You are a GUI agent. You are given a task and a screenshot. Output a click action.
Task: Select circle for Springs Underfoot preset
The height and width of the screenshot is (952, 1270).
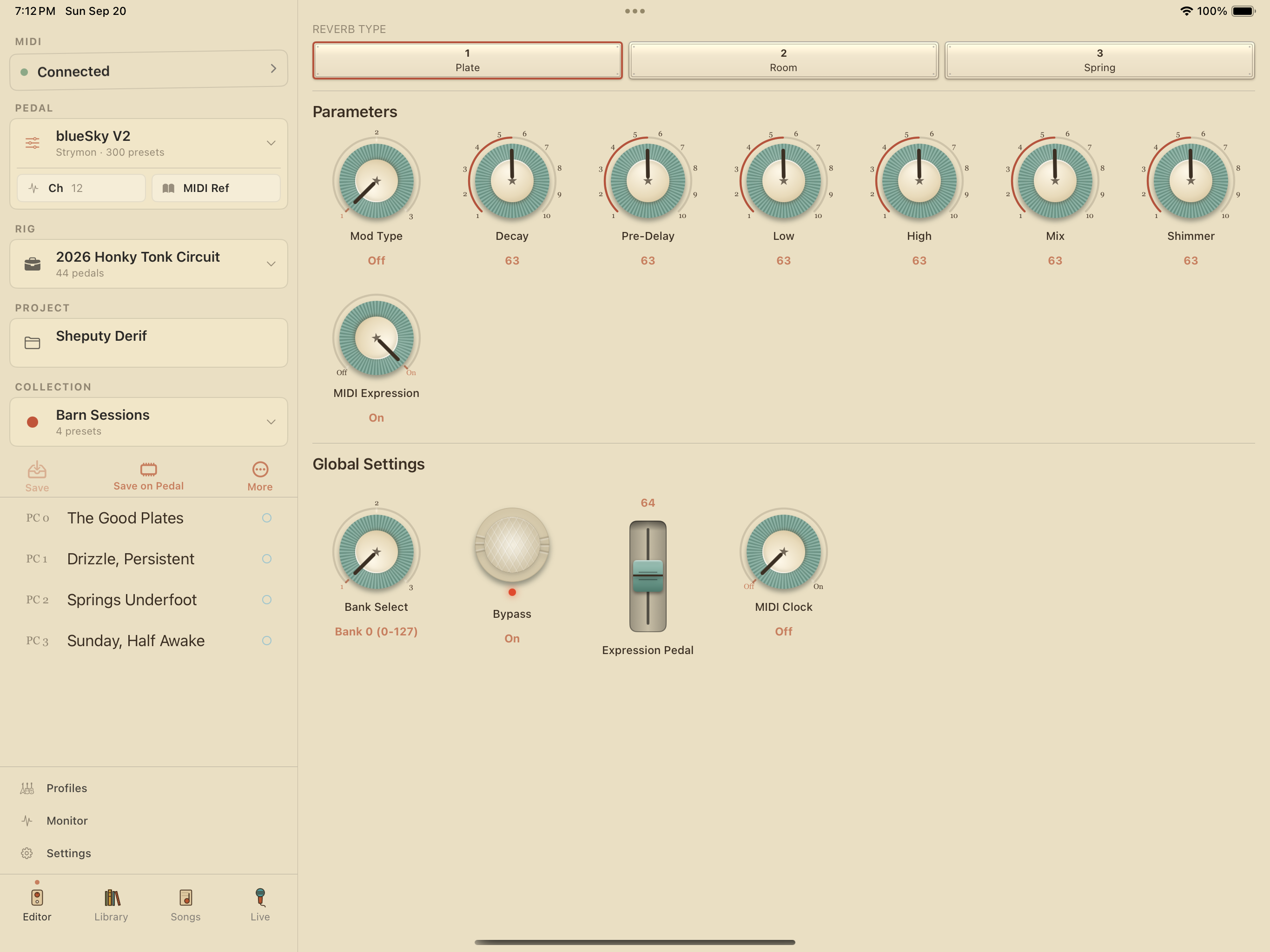tap(267, 600)
